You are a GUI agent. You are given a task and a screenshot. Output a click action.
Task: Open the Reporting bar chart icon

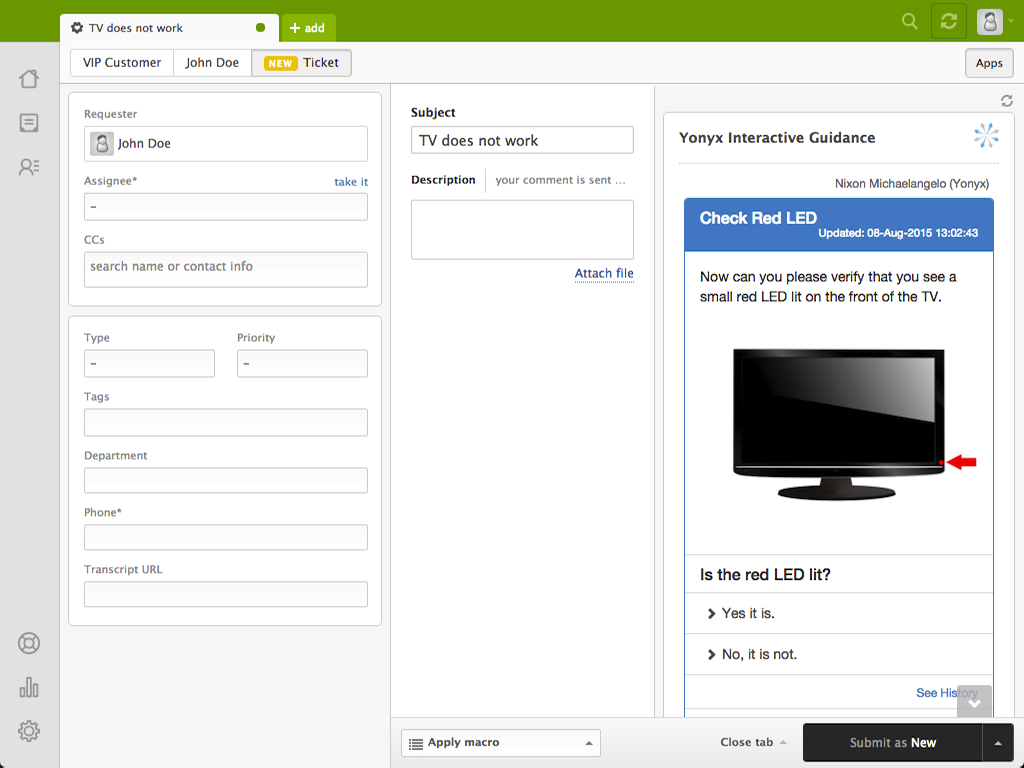click(x=29, y=687)
